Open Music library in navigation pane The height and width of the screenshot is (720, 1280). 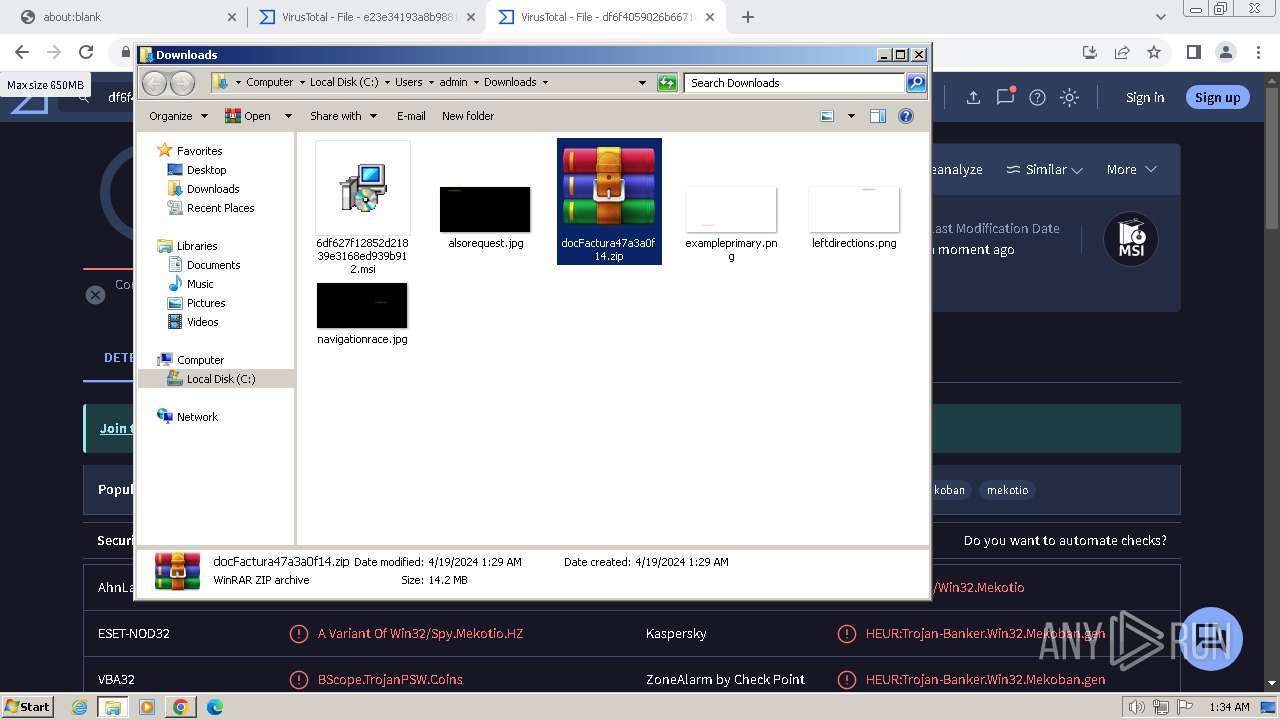tap(200, 284)
